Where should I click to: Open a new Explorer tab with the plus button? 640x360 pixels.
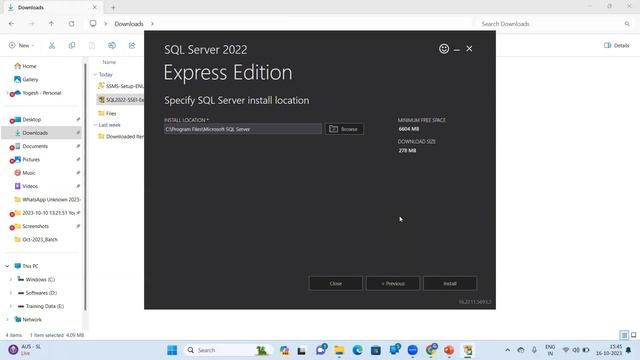(113, 7)
